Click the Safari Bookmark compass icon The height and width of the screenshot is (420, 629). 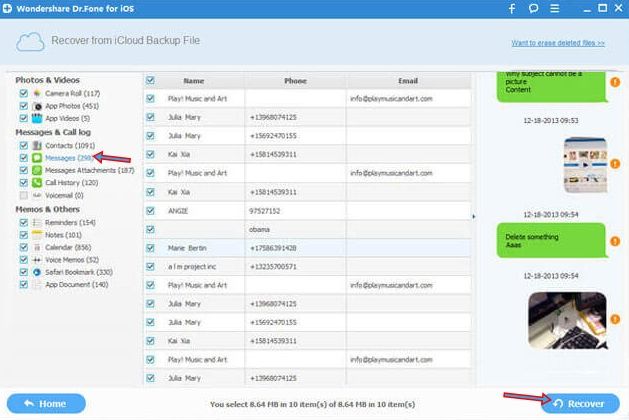pyautogui.click(x=37, y=272)
